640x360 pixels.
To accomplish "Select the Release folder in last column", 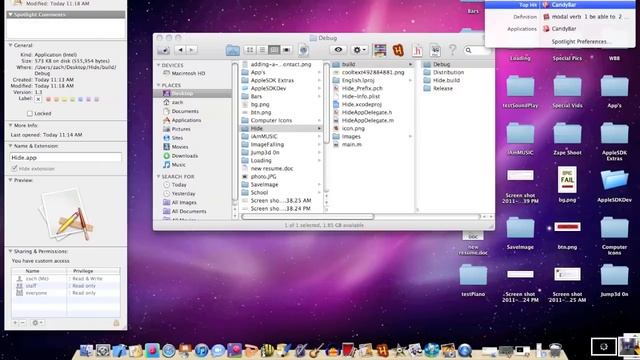I will 442,88.
